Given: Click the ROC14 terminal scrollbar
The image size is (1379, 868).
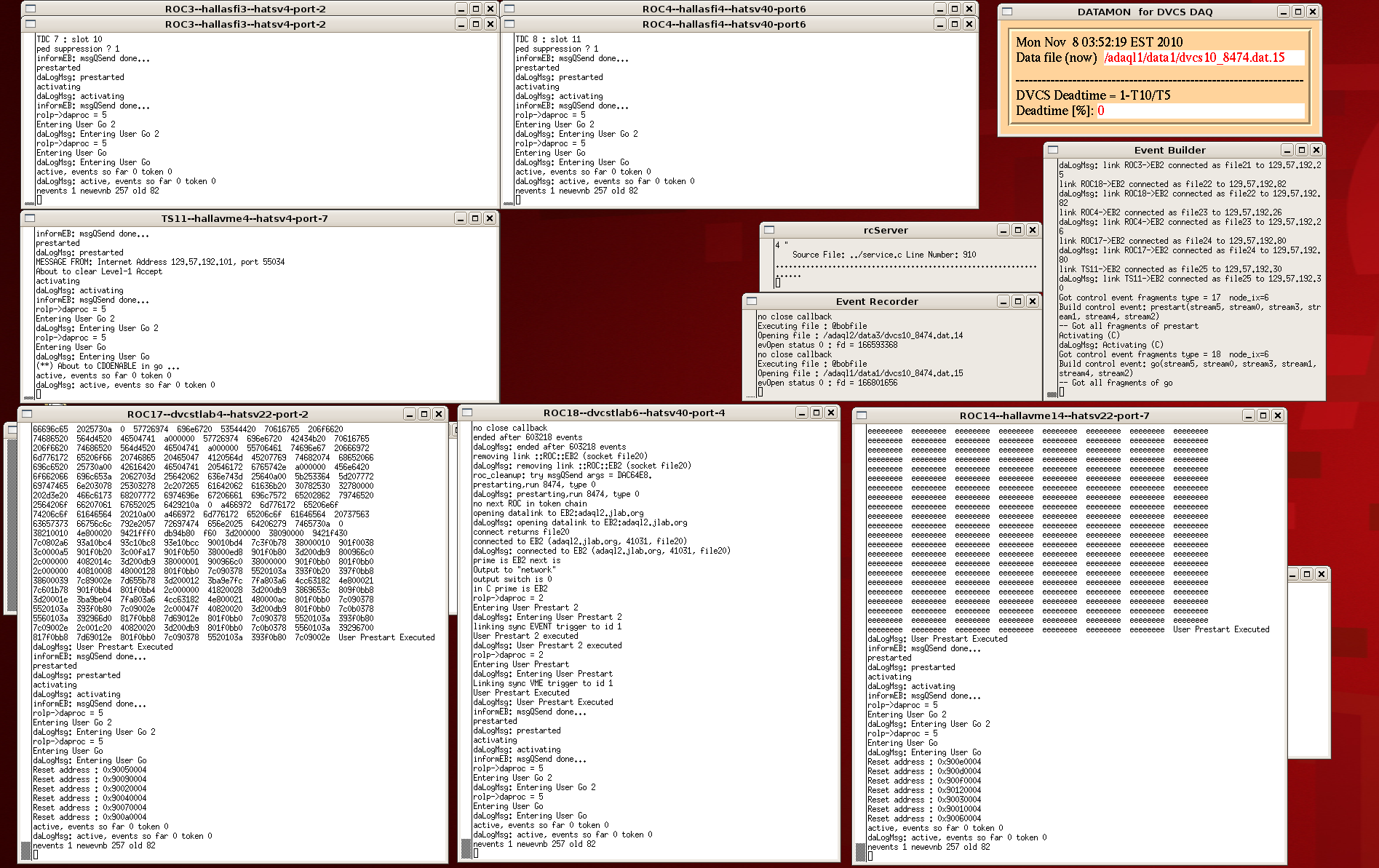Looking at the screenshot, I should pyautogui.click(x=861, y=644).
